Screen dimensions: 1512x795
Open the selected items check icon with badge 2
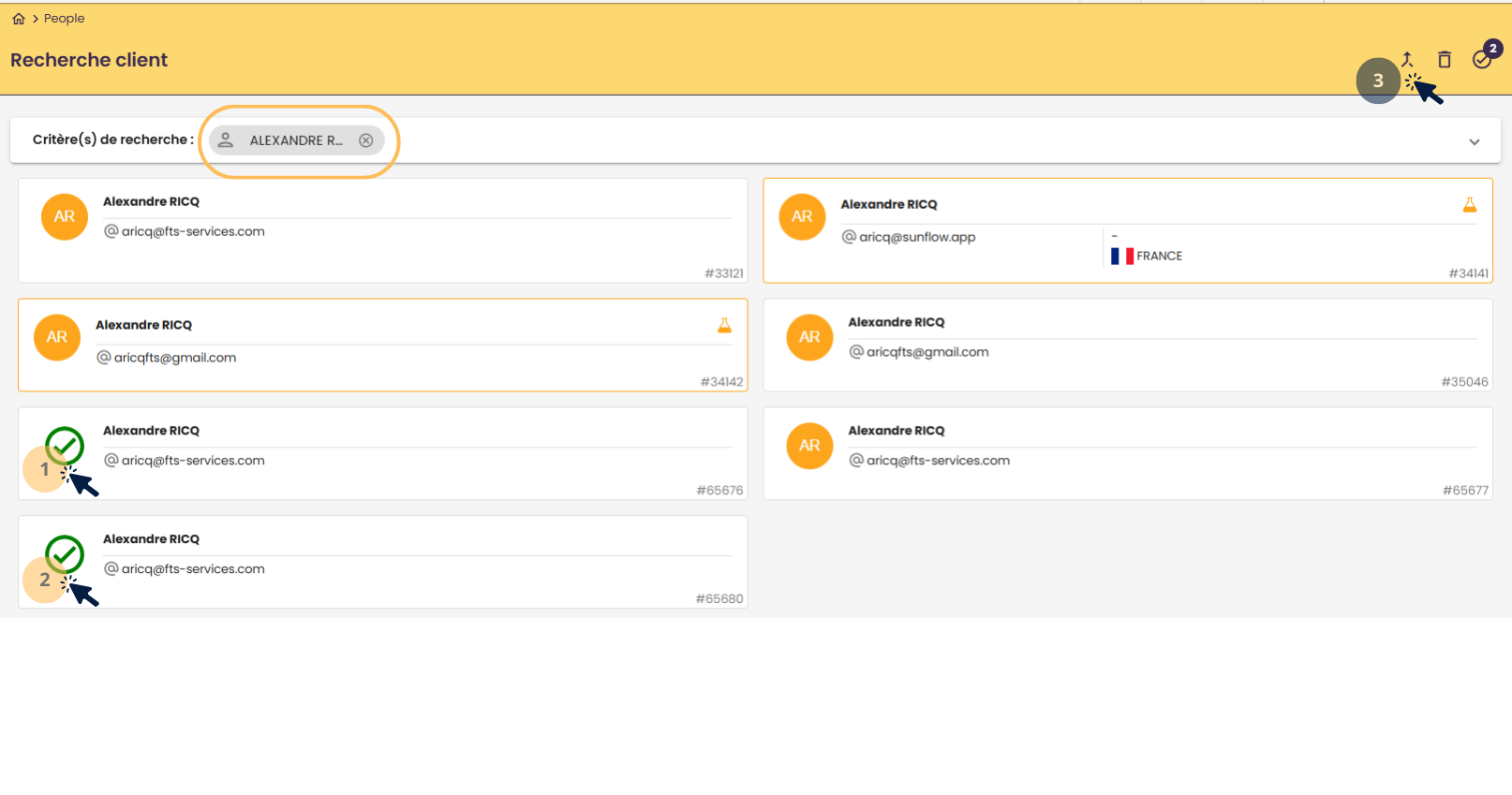[1482, 59]
